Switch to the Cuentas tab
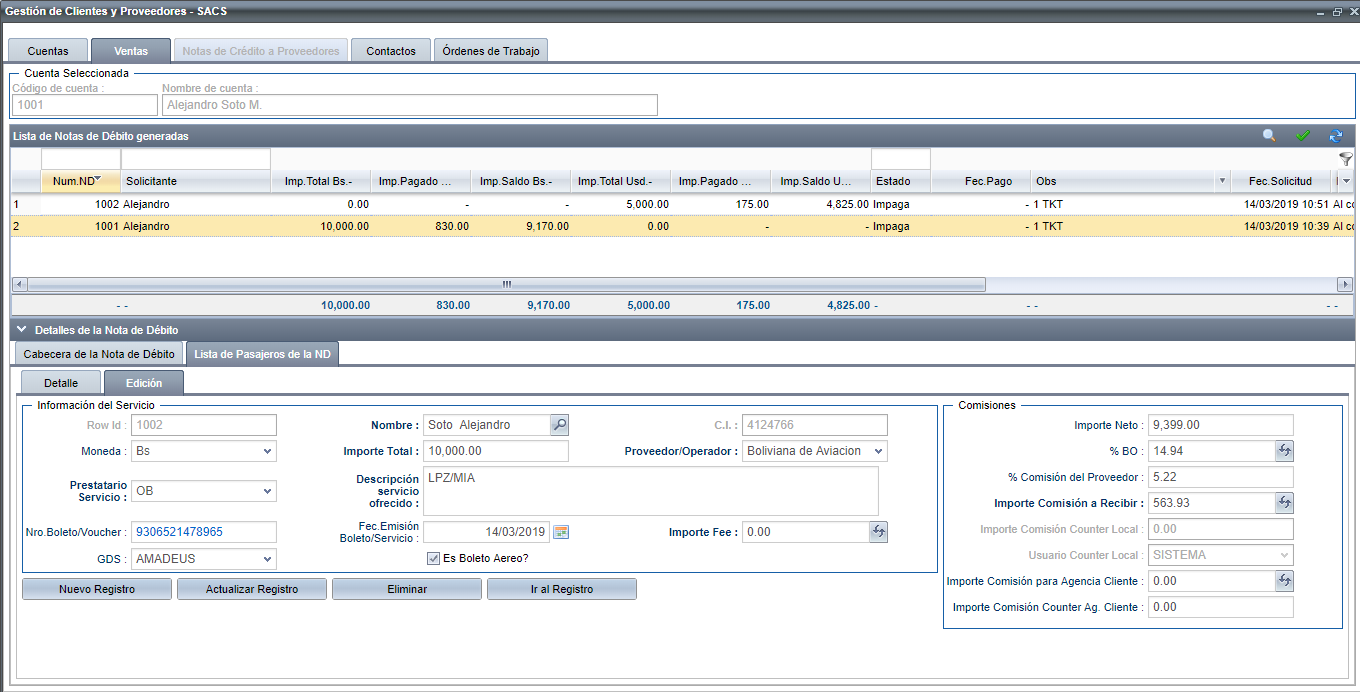The image size is (1360, 692). [x=48, y=51]
